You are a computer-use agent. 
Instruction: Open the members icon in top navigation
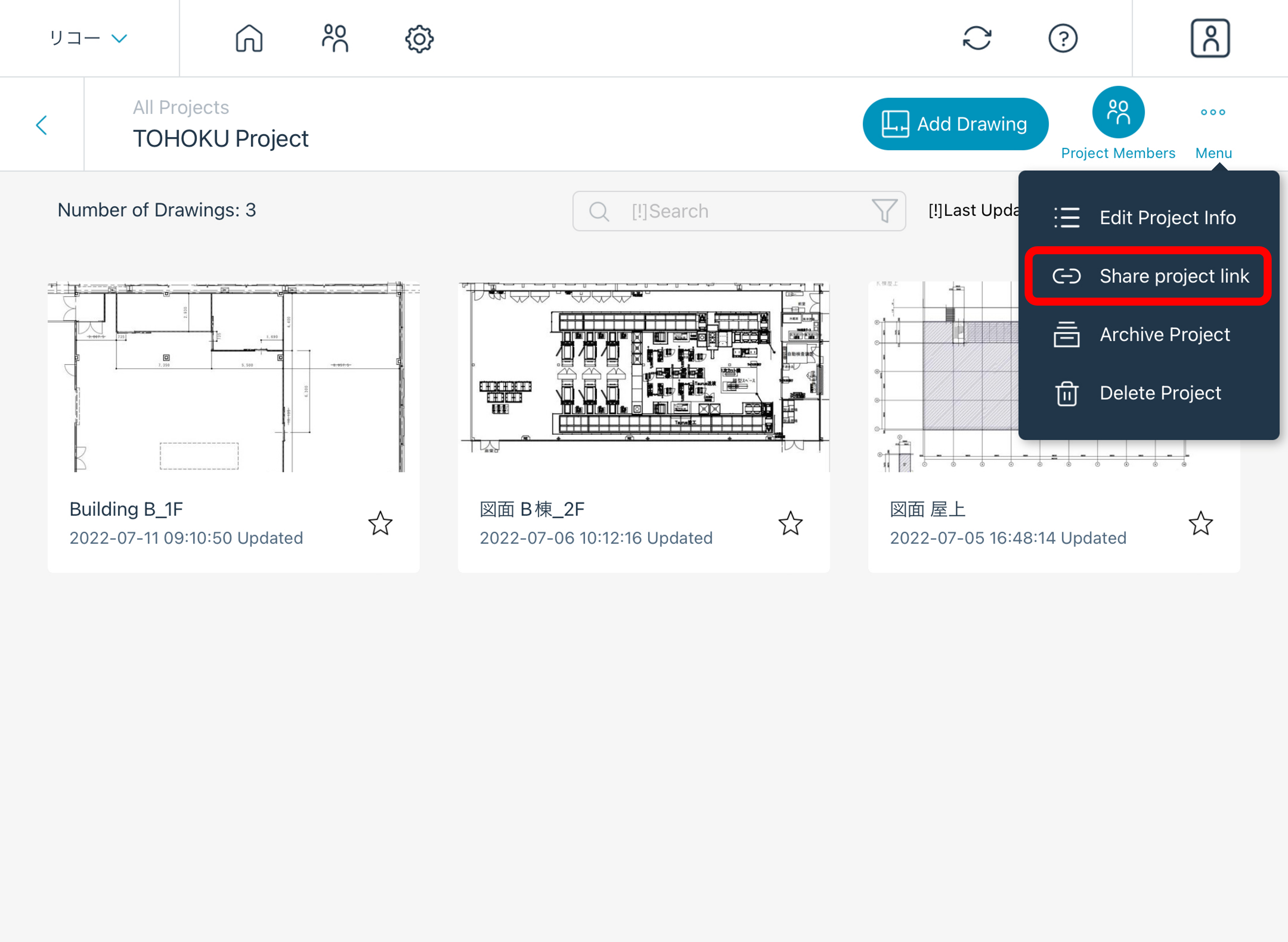(335, 38)
